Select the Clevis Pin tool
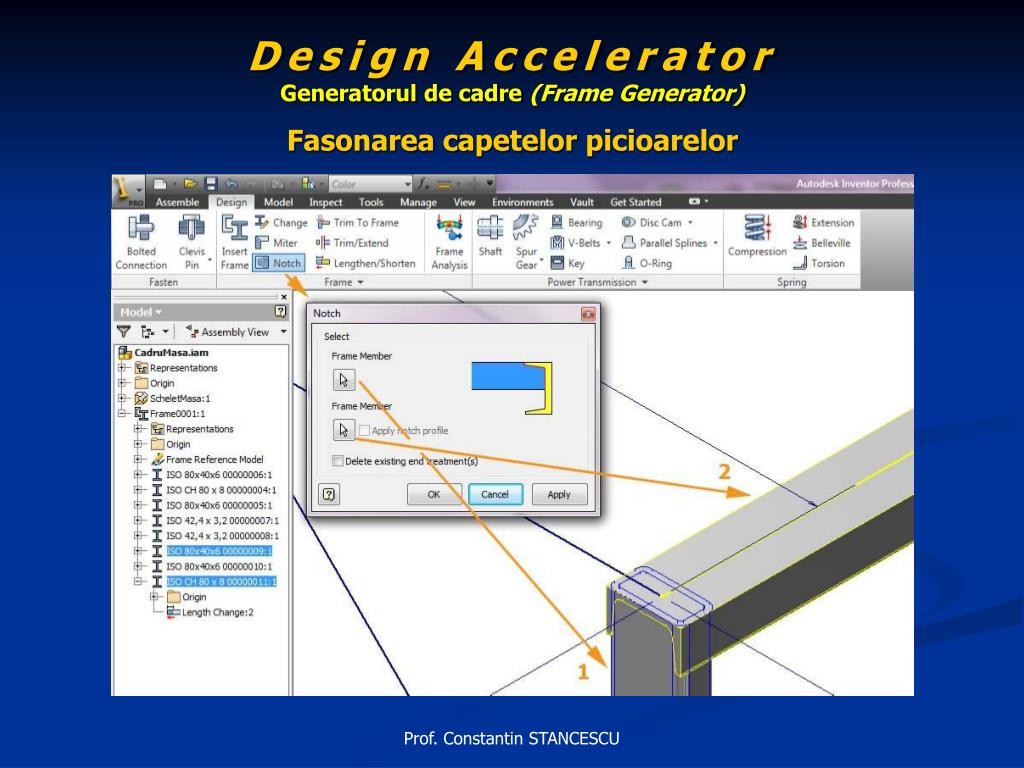Screen dimensions: 1024x768 [x=191, y=242]
